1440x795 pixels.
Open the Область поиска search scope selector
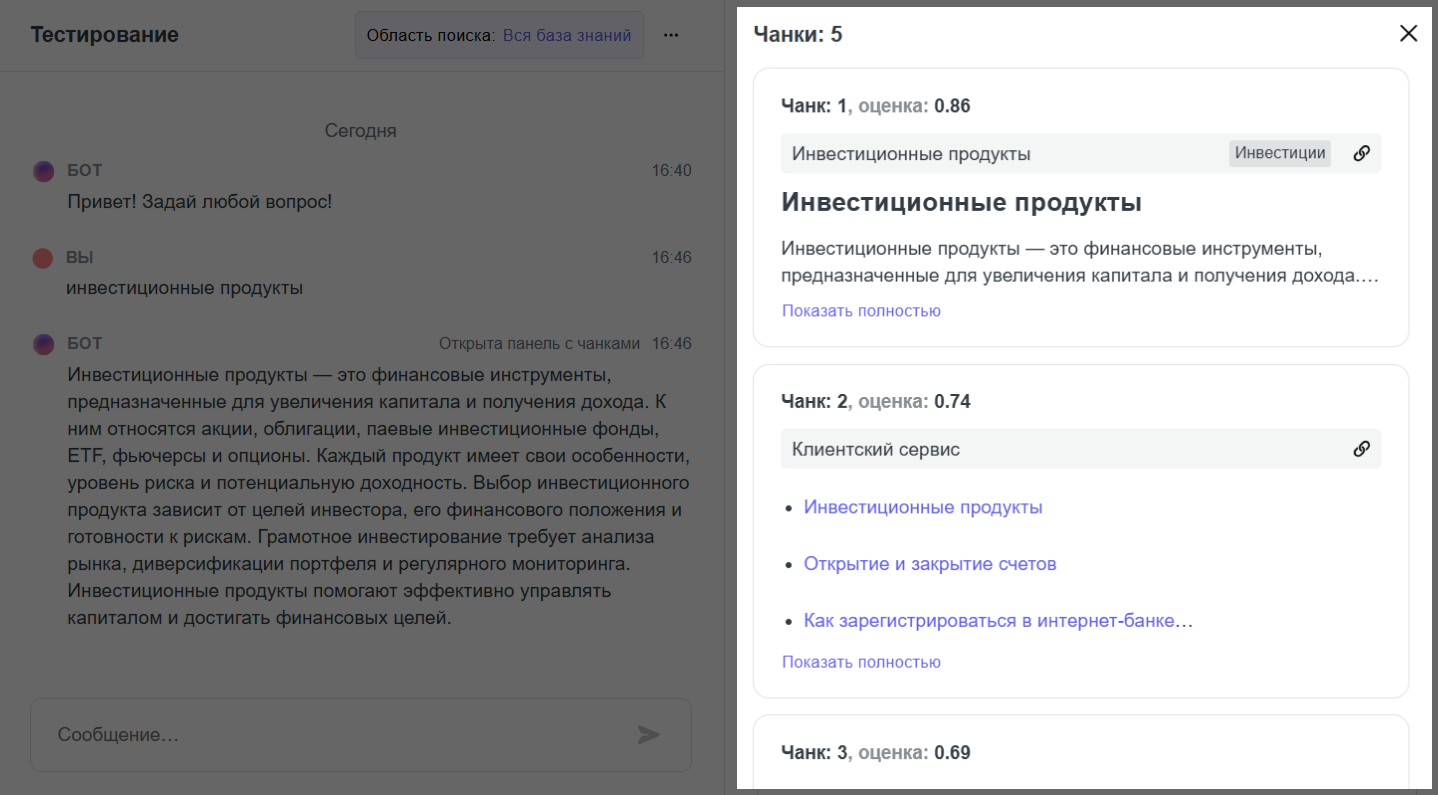click(x=499, y=35)
